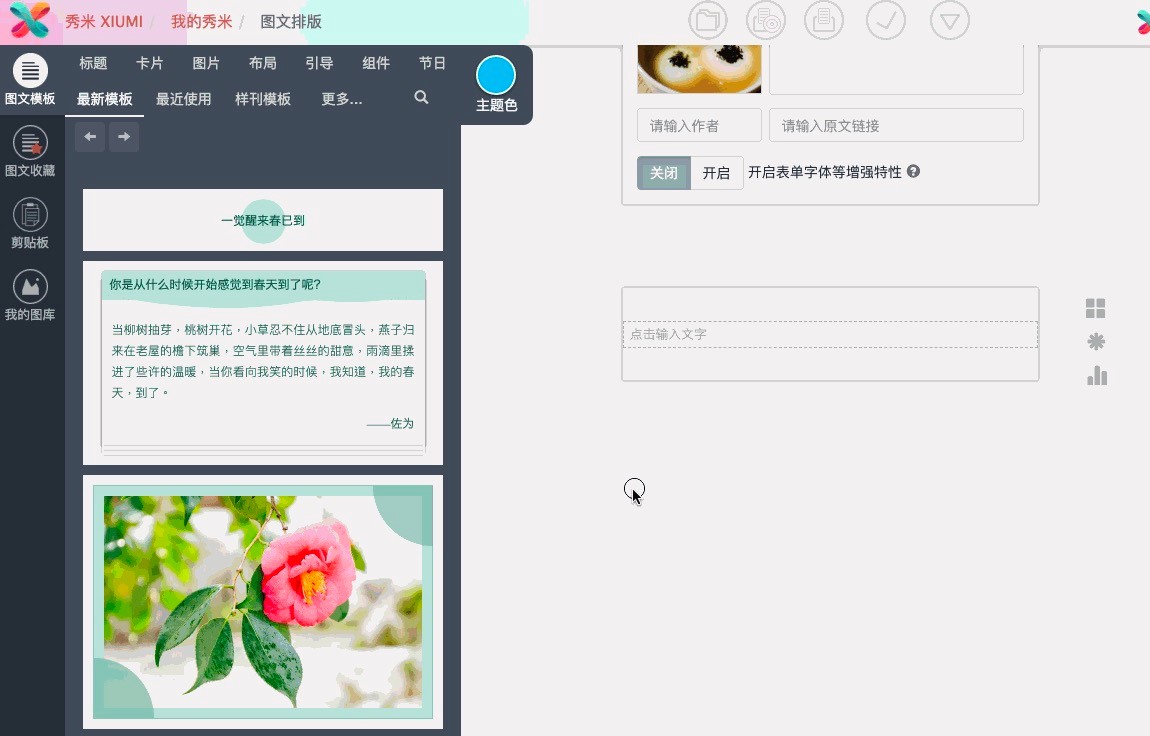Click the Xiumi logo icon
Viewport: 1150px width, 736px height.
coord(29,21)
